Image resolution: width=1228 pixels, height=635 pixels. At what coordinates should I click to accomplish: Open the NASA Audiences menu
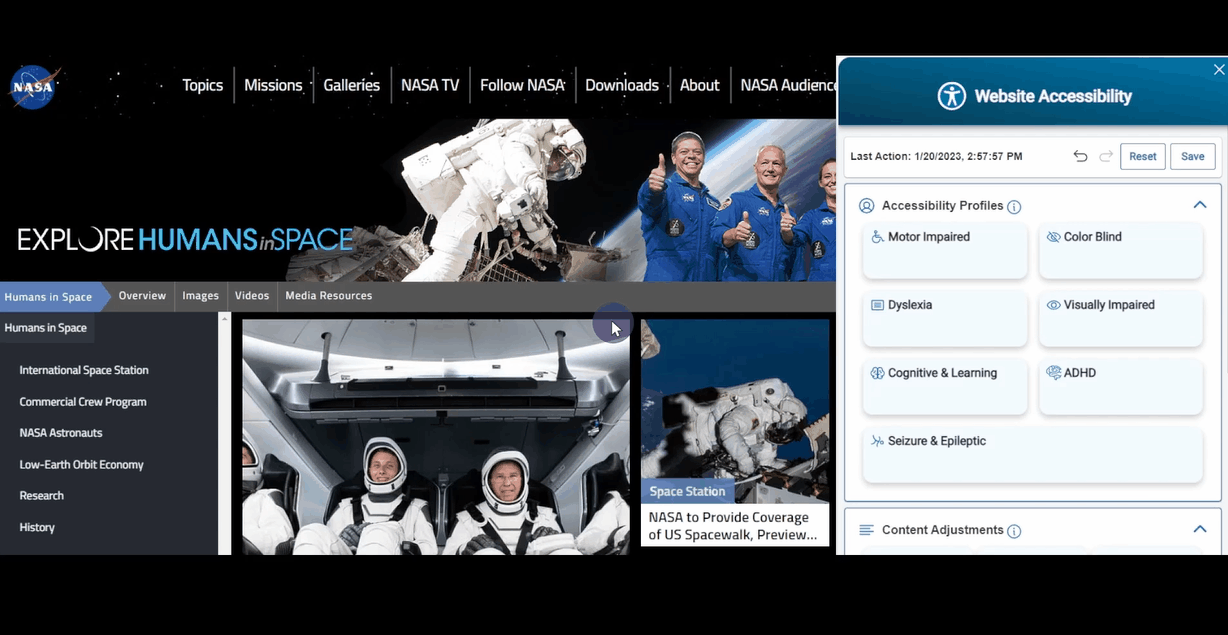[x=788, y=85]
